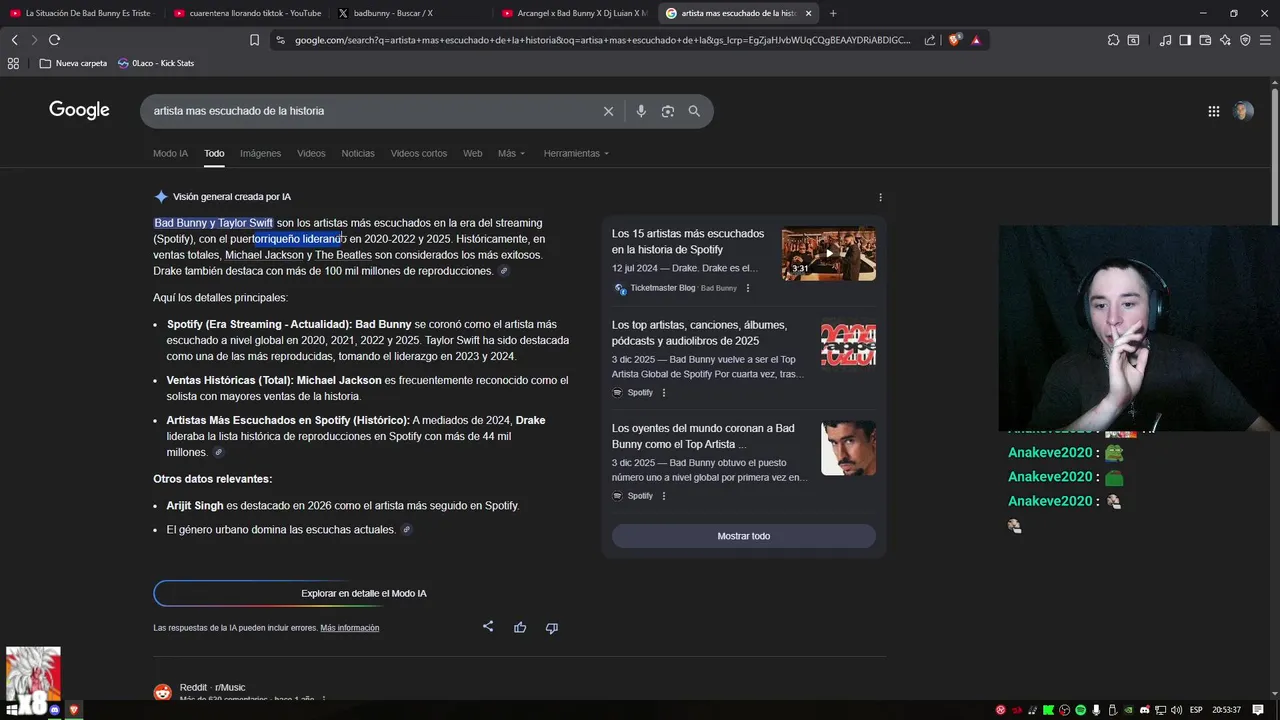
Task: Open the tab apps grid in bookmarks bar
Action: [x=13, y=63]
